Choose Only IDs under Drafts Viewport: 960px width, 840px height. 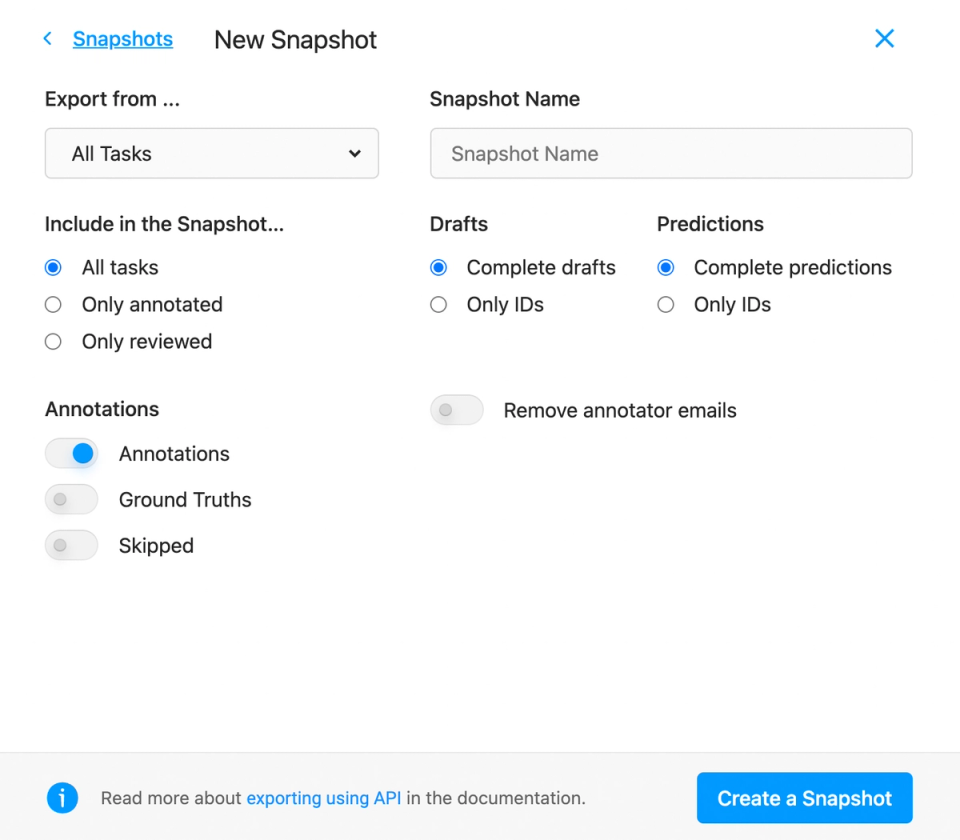tap(438, 304)
